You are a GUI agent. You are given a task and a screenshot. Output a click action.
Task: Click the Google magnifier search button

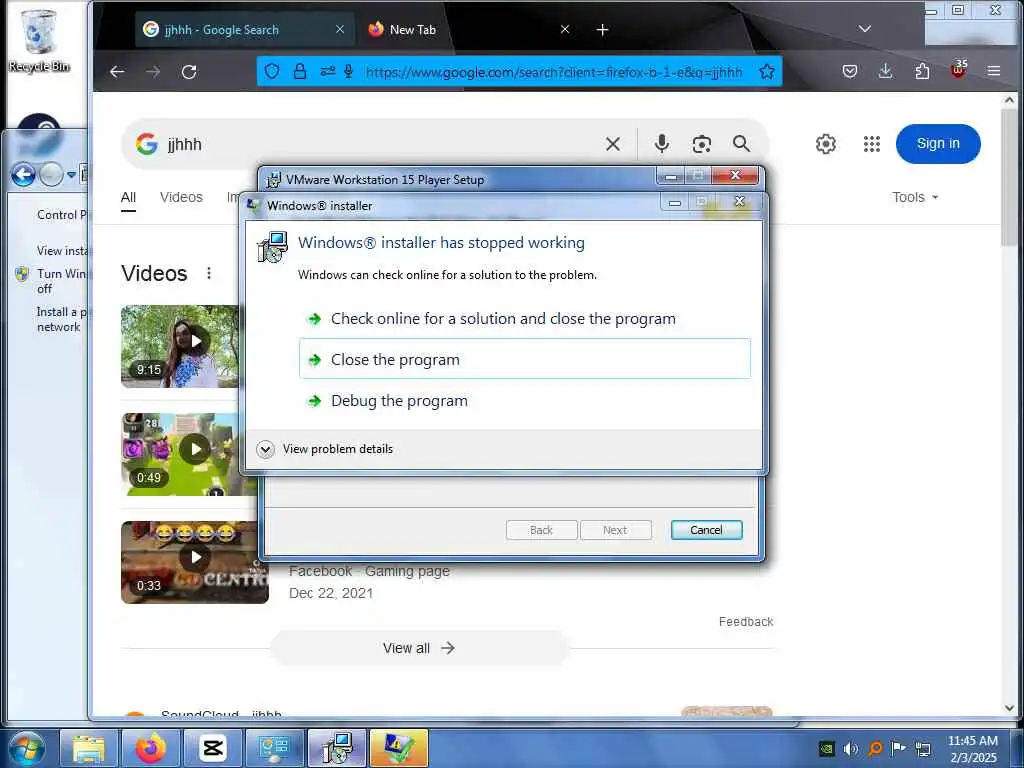click(x=741, y=144)
